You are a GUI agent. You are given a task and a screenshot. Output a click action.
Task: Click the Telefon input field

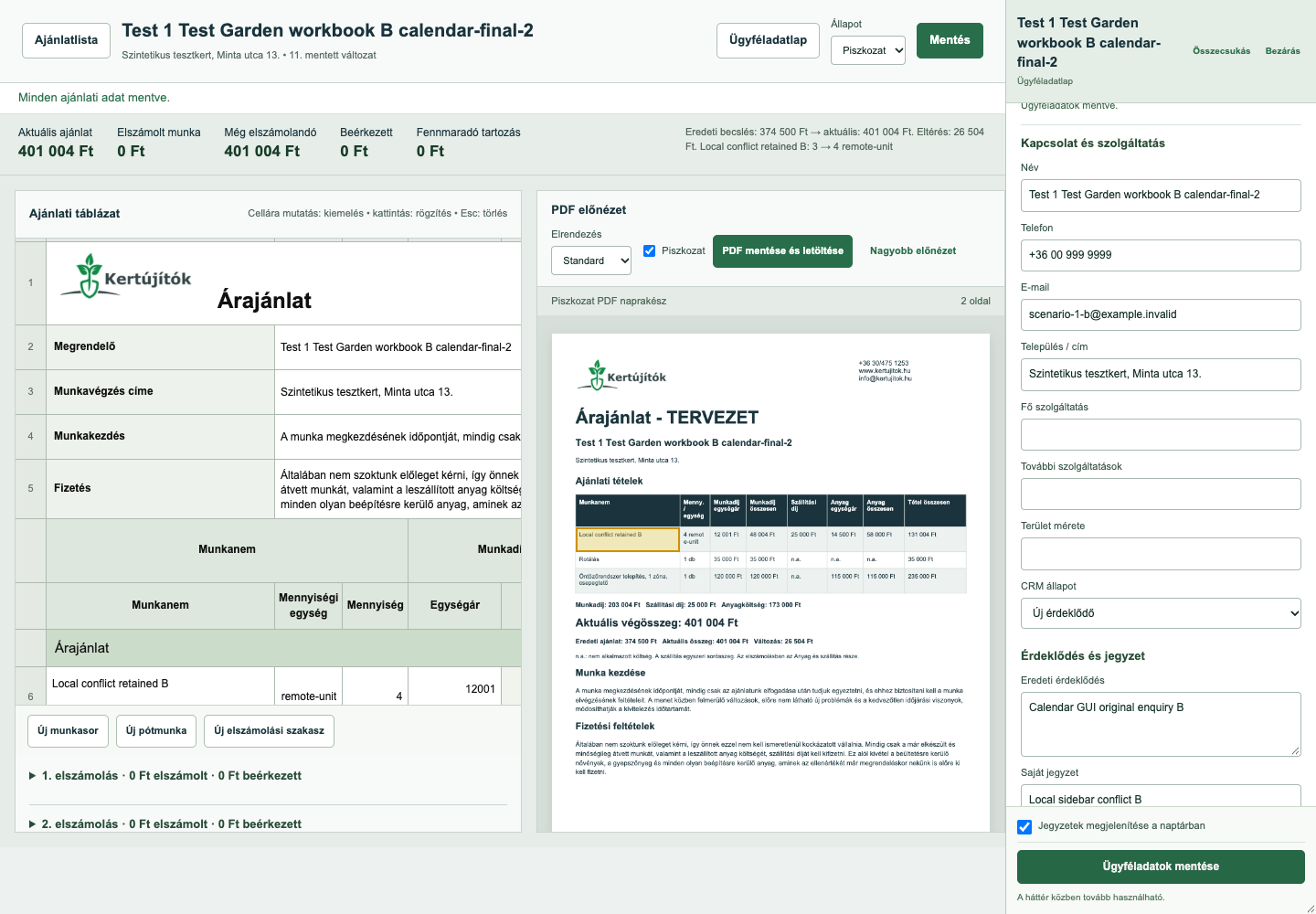(1161, 255)
